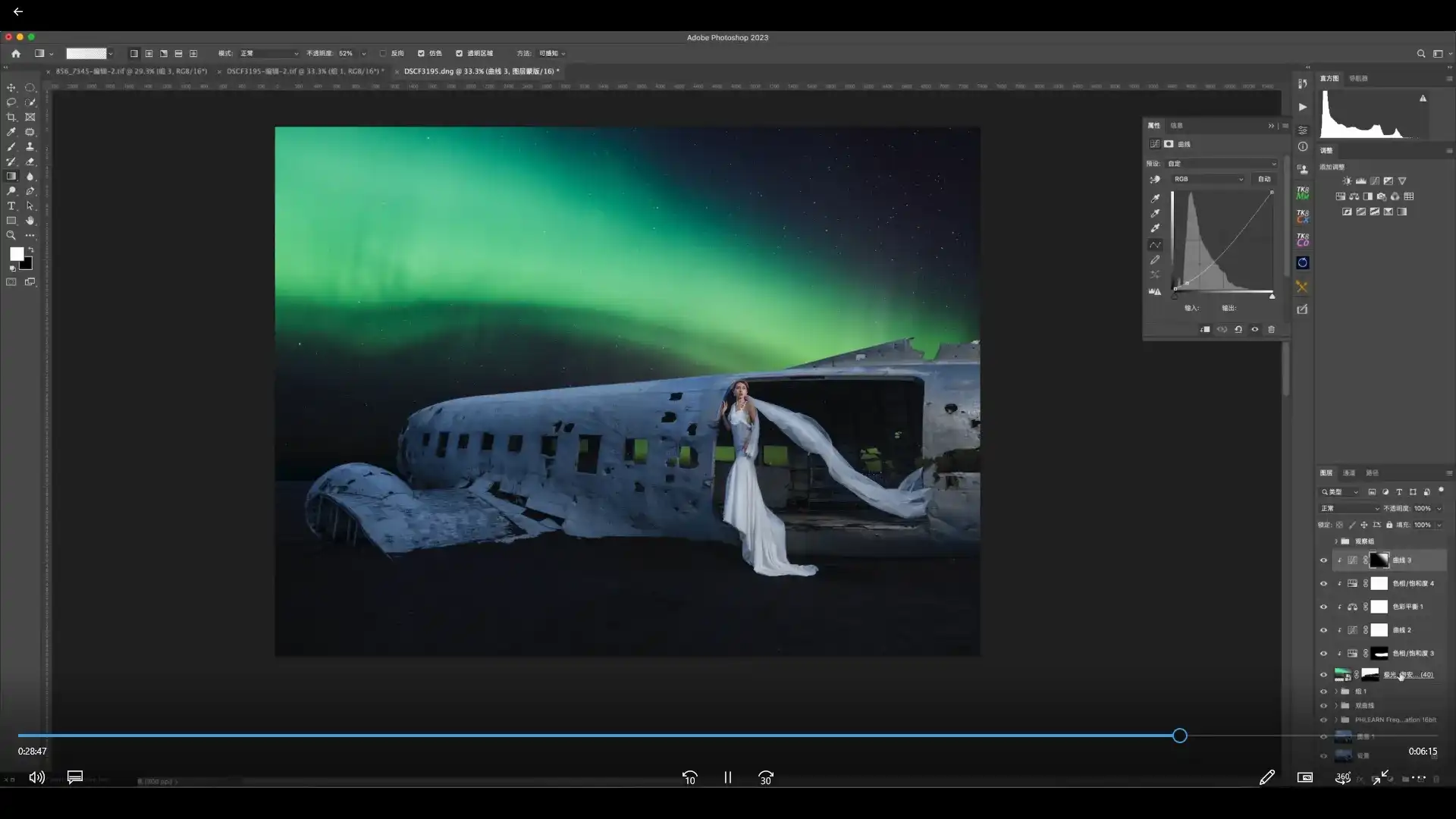
Task: Expand the 组 1 layer group
Action: [1336, 692]
